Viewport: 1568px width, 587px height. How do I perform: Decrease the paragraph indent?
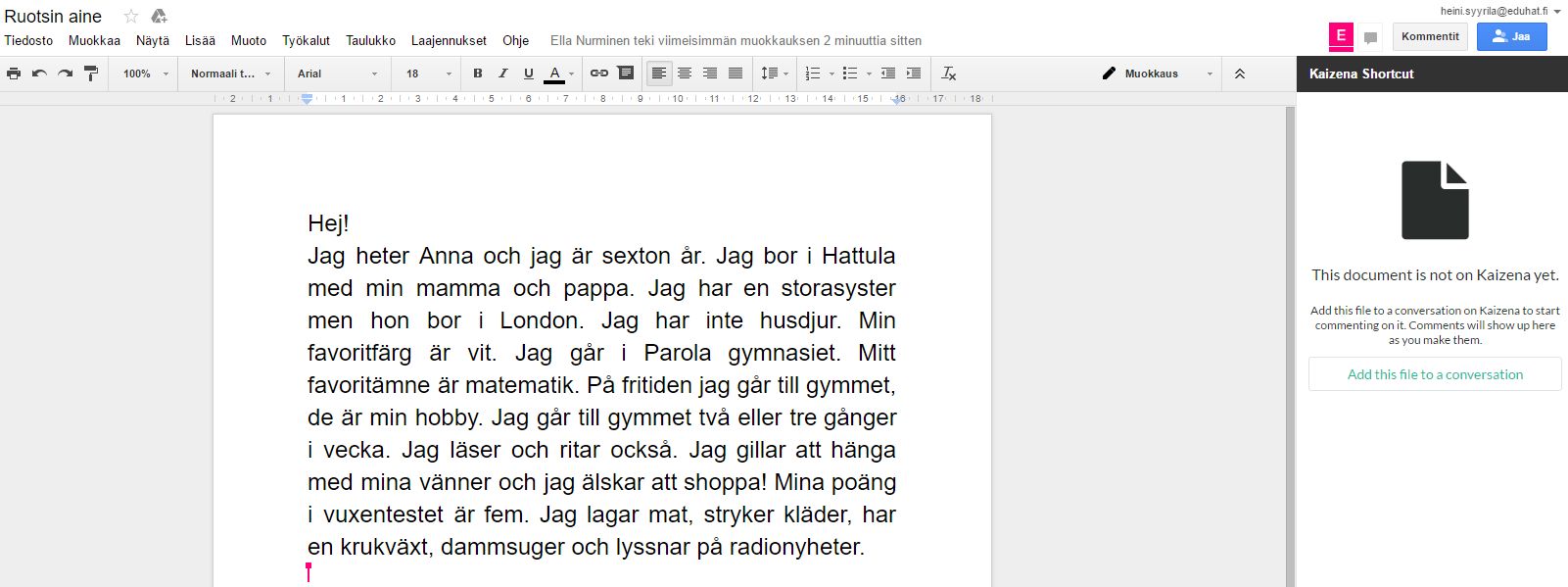888,73
